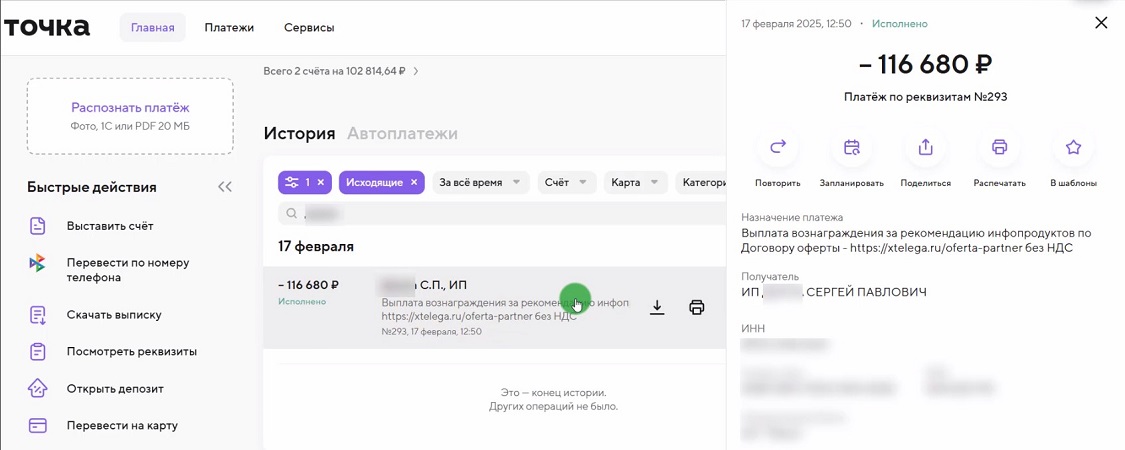Click Платёж по реквизитам №293 heading

tap(925, 97)
